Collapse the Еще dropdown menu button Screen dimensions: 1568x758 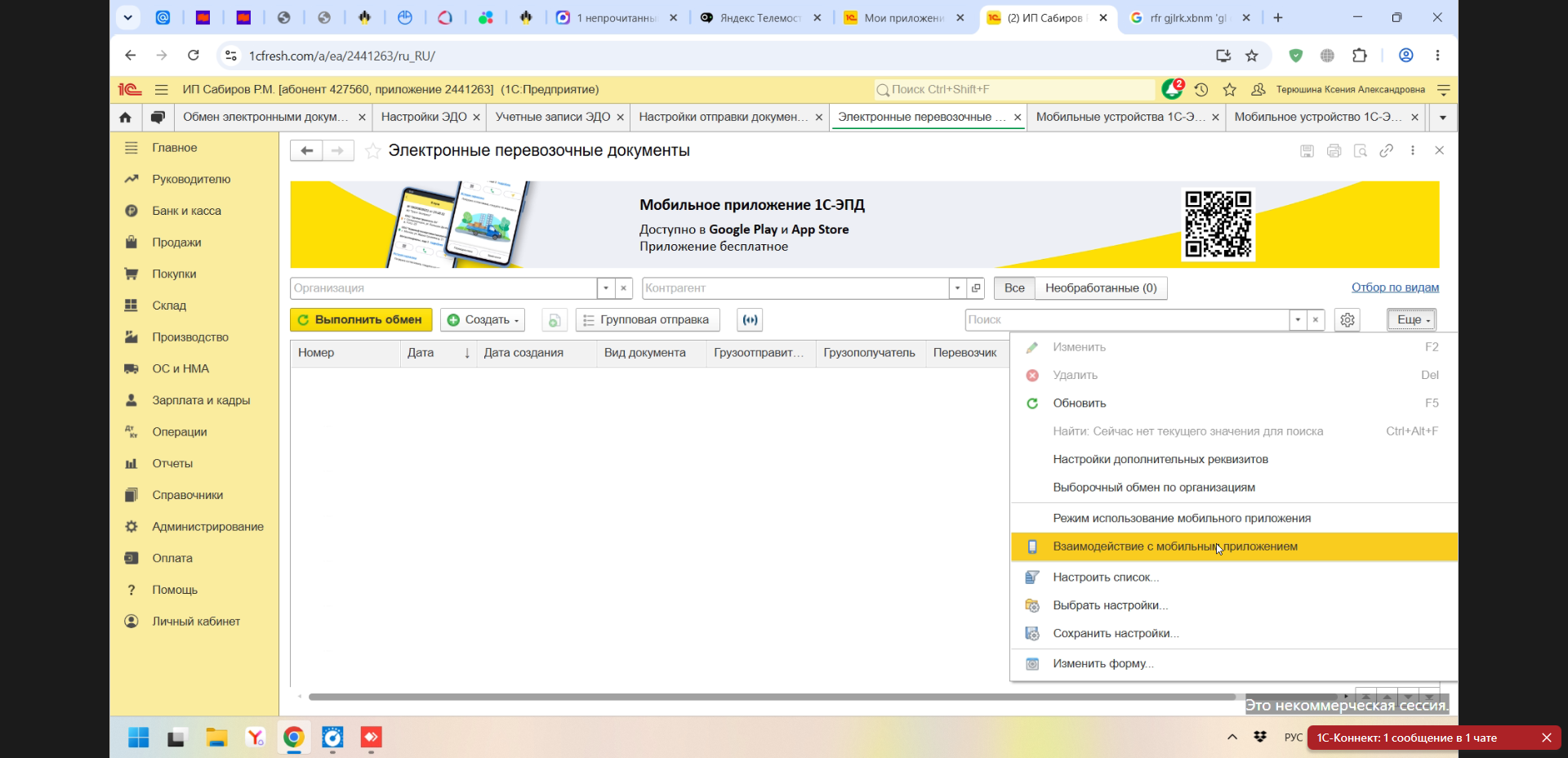(x=1411, y=320)
